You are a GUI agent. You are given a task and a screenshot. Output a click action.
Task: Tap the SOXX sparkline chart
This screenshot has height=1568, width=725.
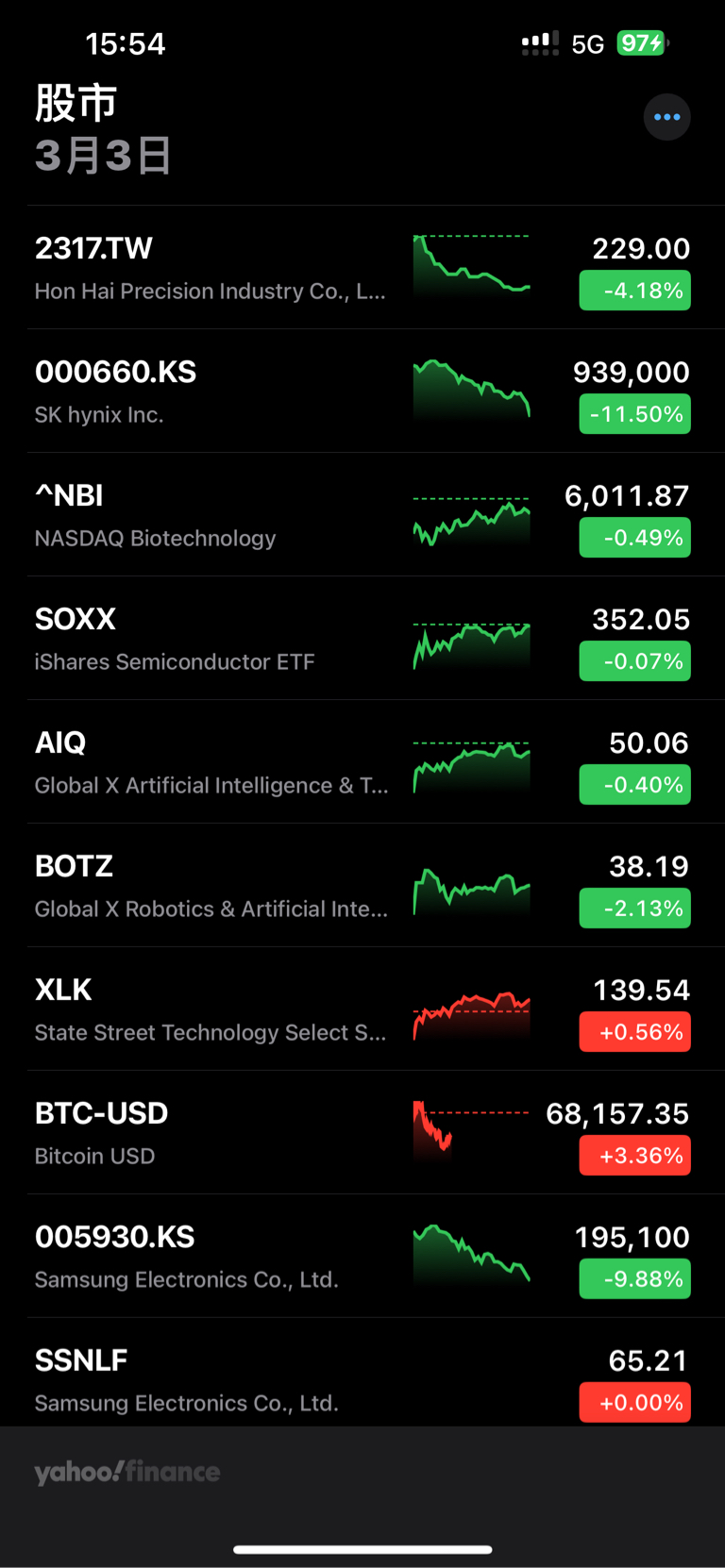point(471,645)
